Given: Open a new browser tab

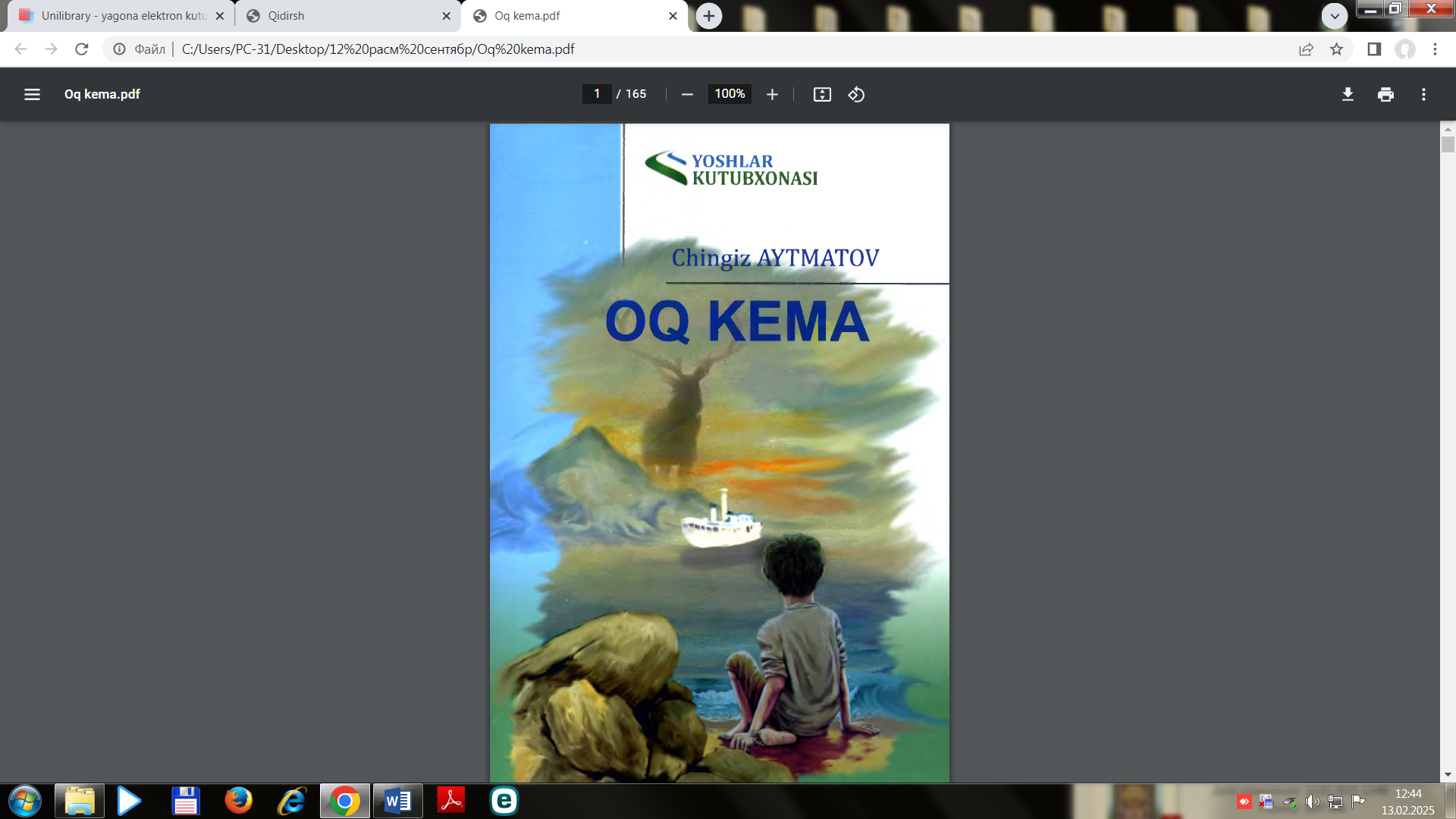Looking at the screenshot, I should 709,16.
